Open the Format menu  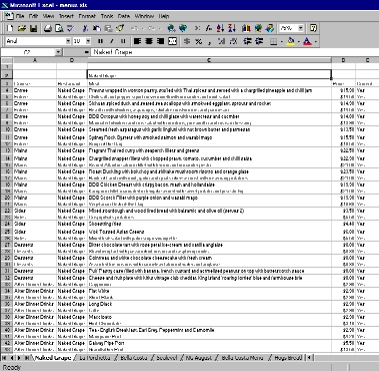tap(87, 16)
